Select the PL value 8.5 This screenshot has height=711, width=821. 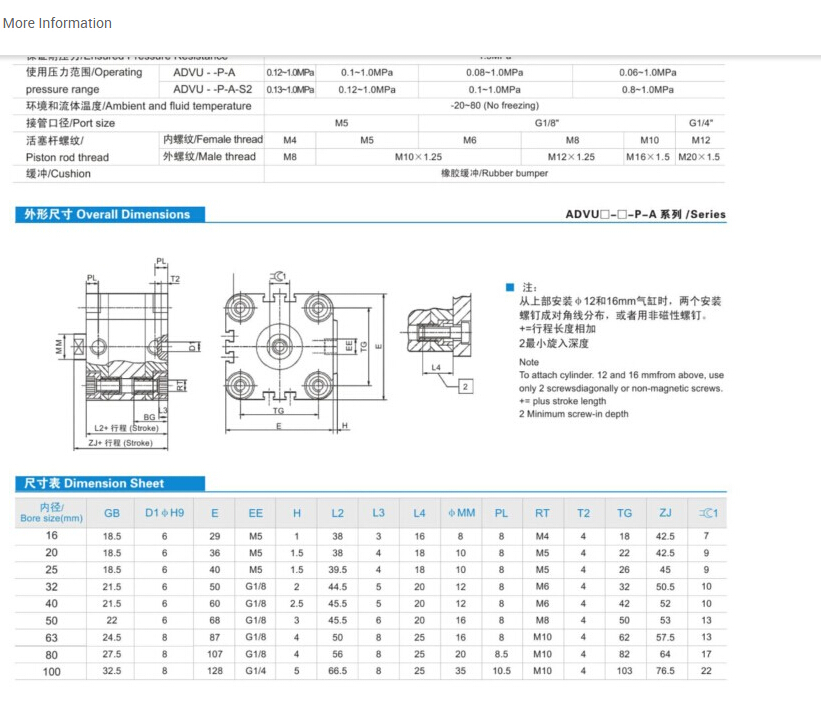tap(501, 654)
